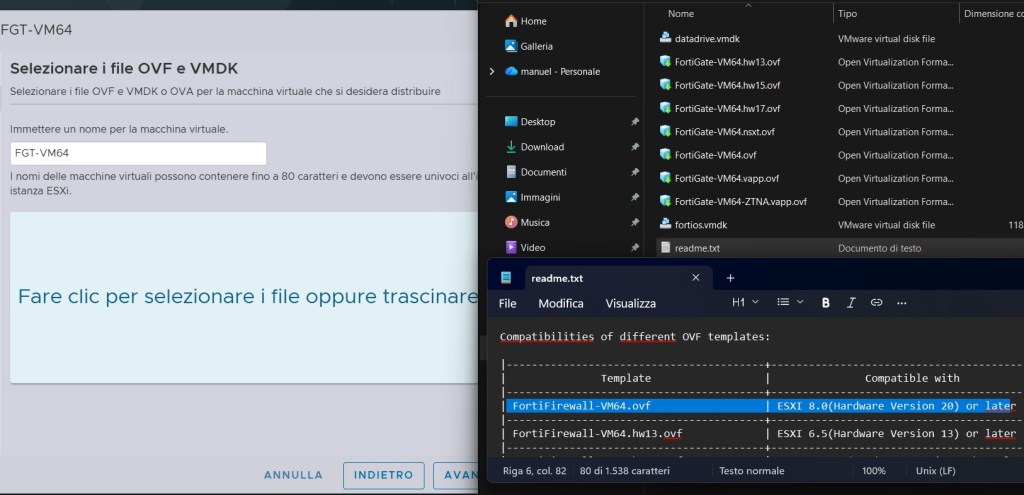
Task: Open the H1 heading dropdown
Action: (x=745, y=302)
